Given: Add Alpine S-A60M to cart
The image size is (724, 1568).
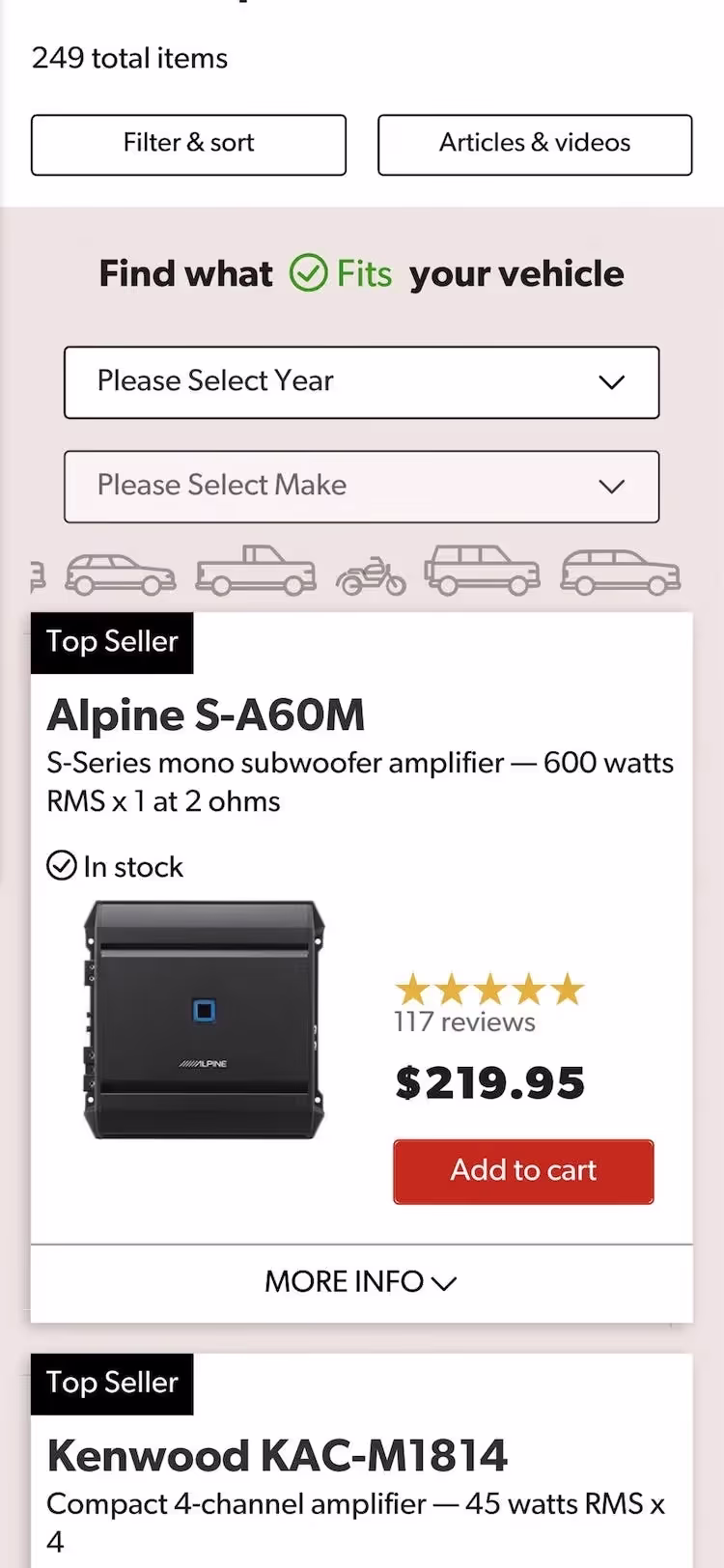Looking at the screenshot, I should [523, 1171].
